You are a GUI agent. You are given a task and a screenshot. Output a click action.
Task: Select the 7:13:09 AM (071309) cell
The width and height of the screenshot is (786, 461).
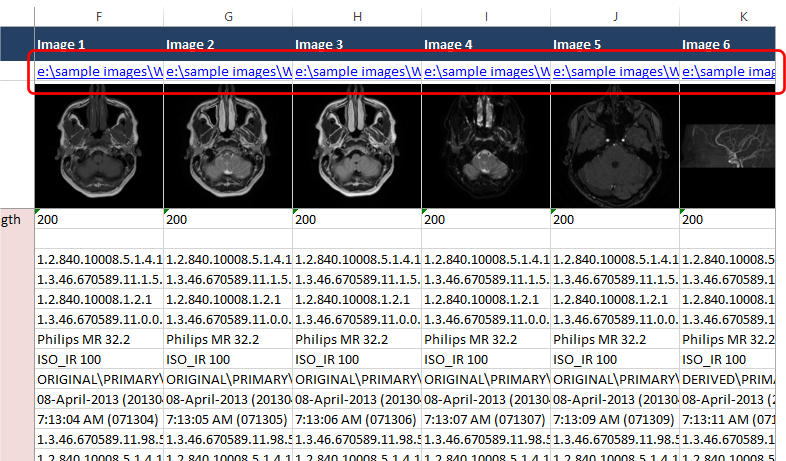pos(615,420)
